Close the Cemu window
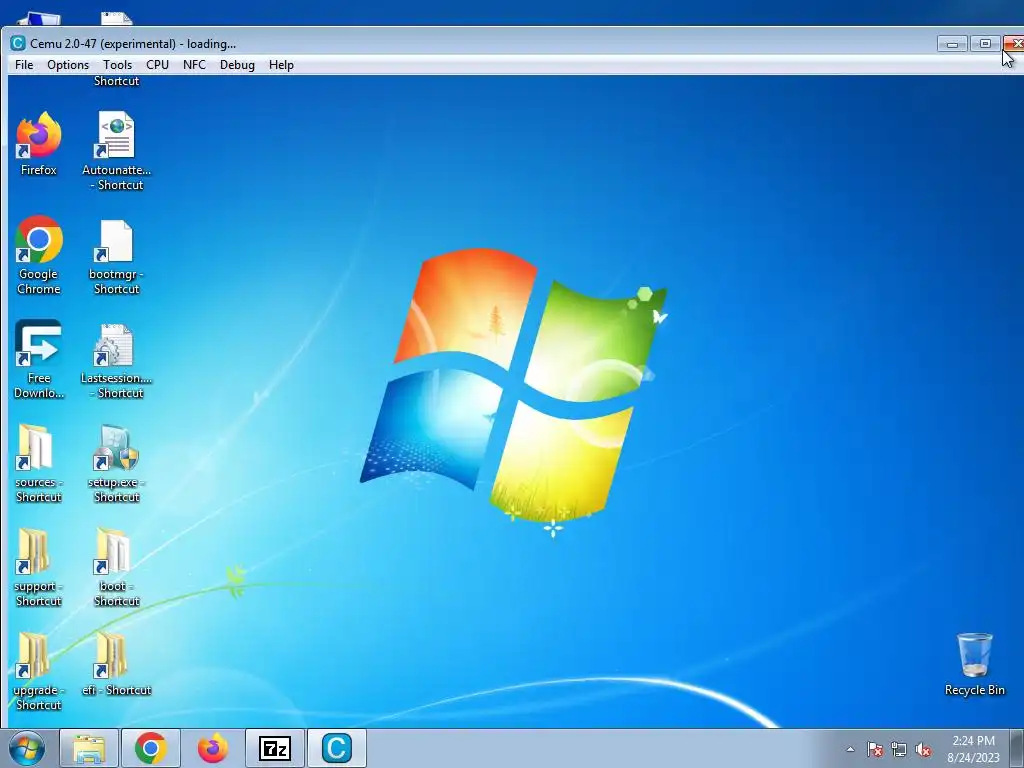The height and width of the screenshot is (768, 1024). point(1014,44)
